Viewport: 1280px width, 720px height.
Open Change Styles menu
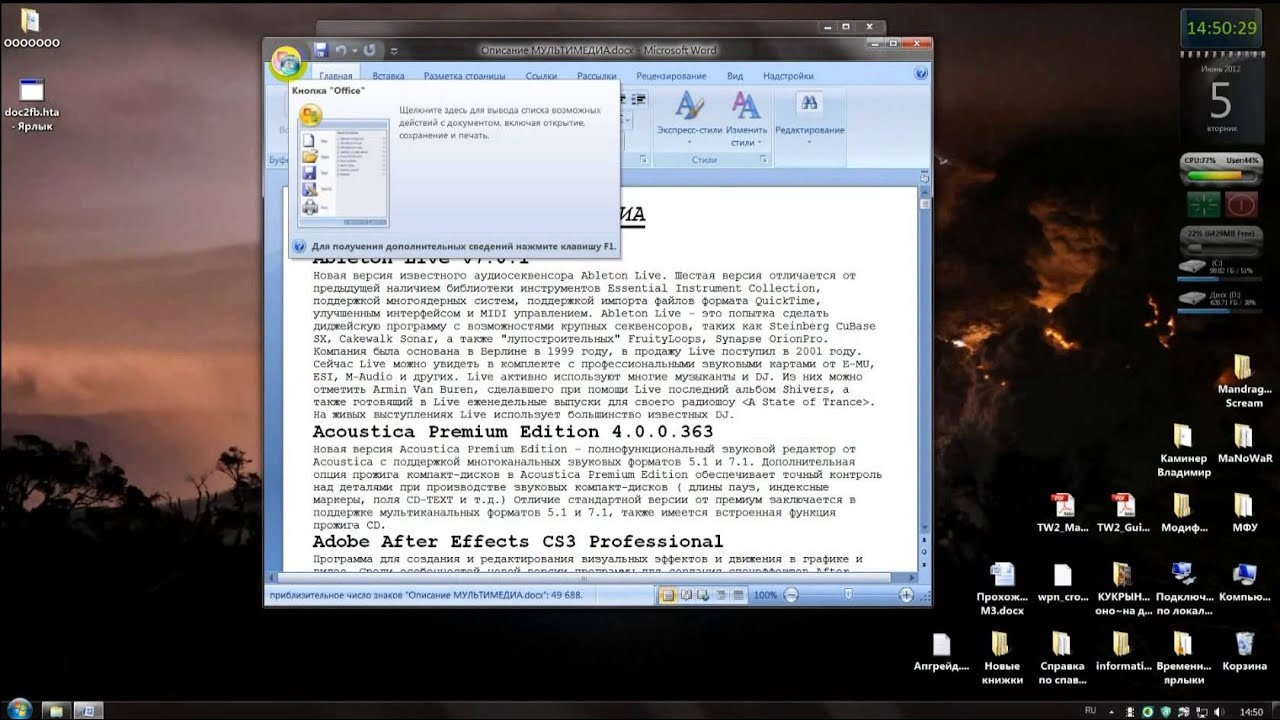pyautogui.click(x=746, y=120)
